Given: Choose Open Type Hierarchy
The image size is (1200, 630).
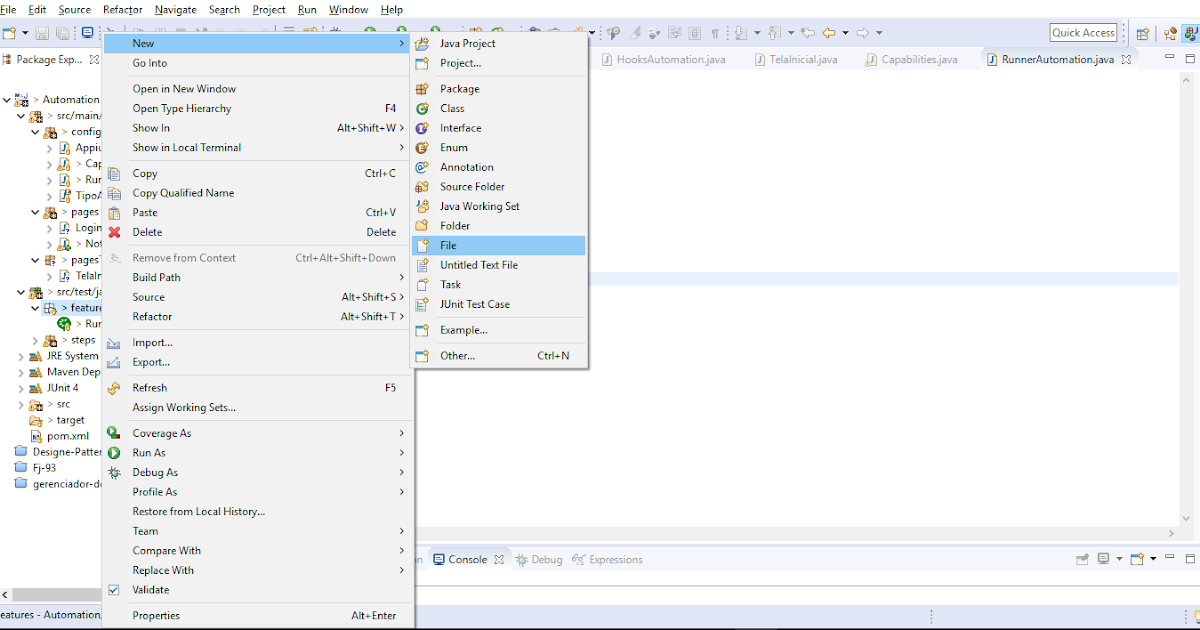Looking at the screenshot, I should tap(259, 108).
